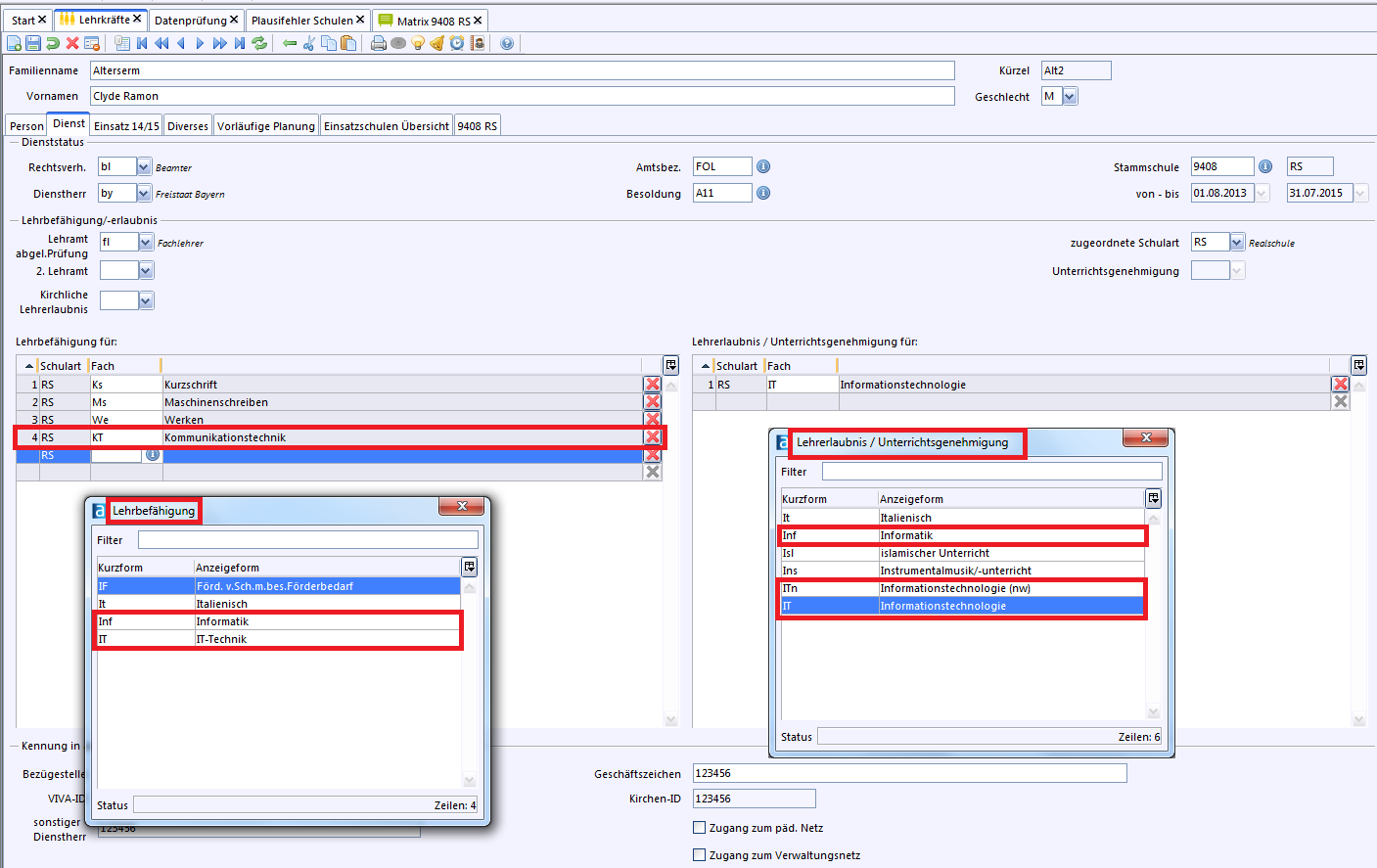This screenshot has height=868, width=1377.
Task: Open the Vorläufige Planung tab
Action: click(266, 126)
